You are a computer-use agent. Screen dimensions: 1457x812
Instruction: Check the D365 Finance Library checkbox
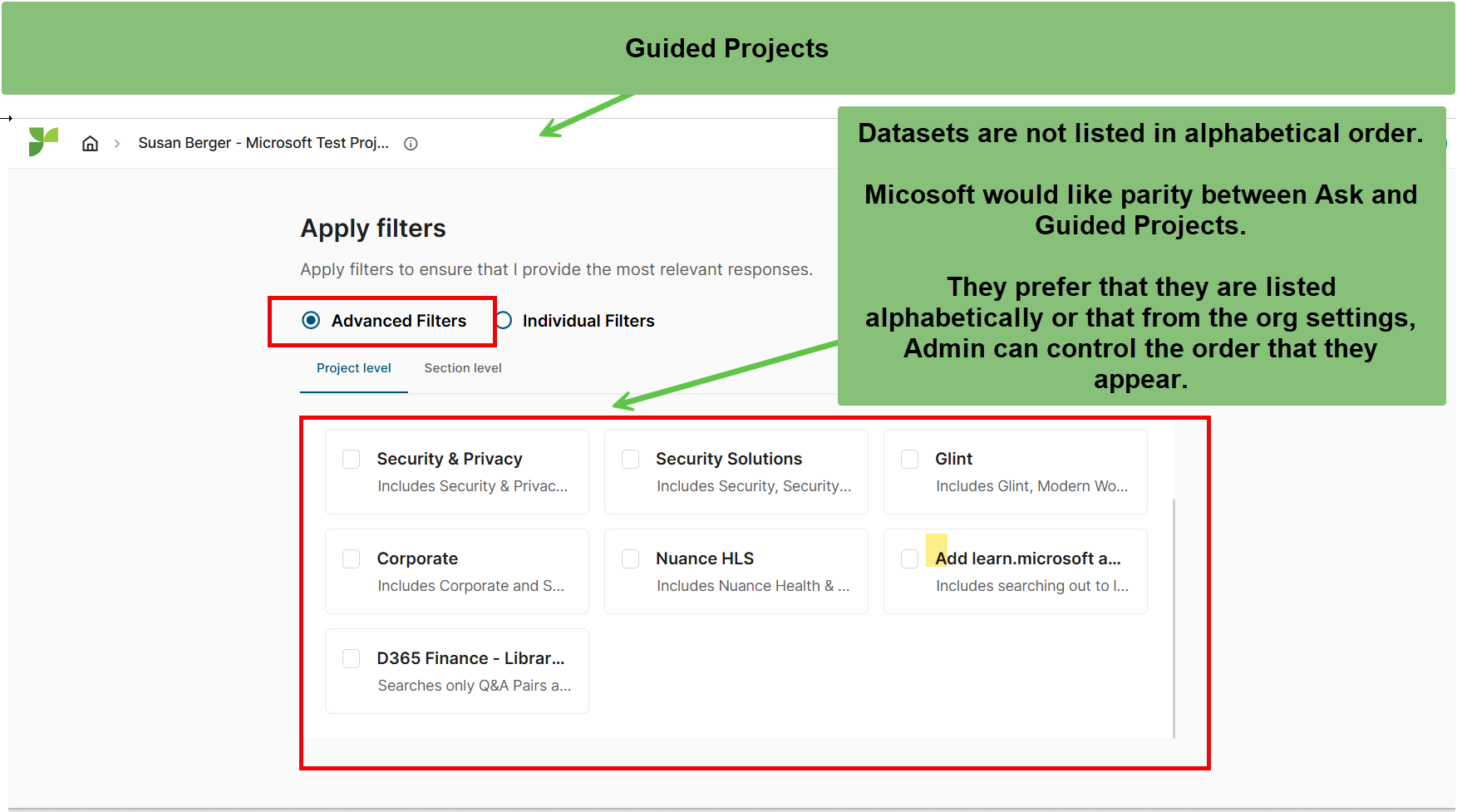(352, 658)
